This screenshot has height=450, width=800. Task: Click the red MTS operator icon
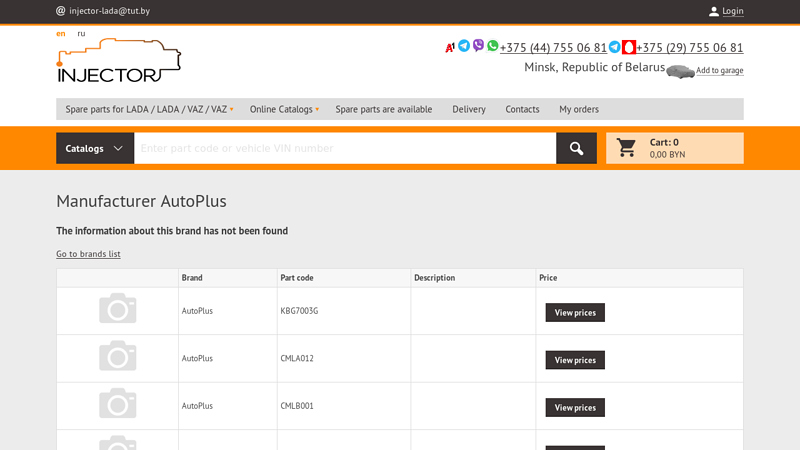point(629,47)
